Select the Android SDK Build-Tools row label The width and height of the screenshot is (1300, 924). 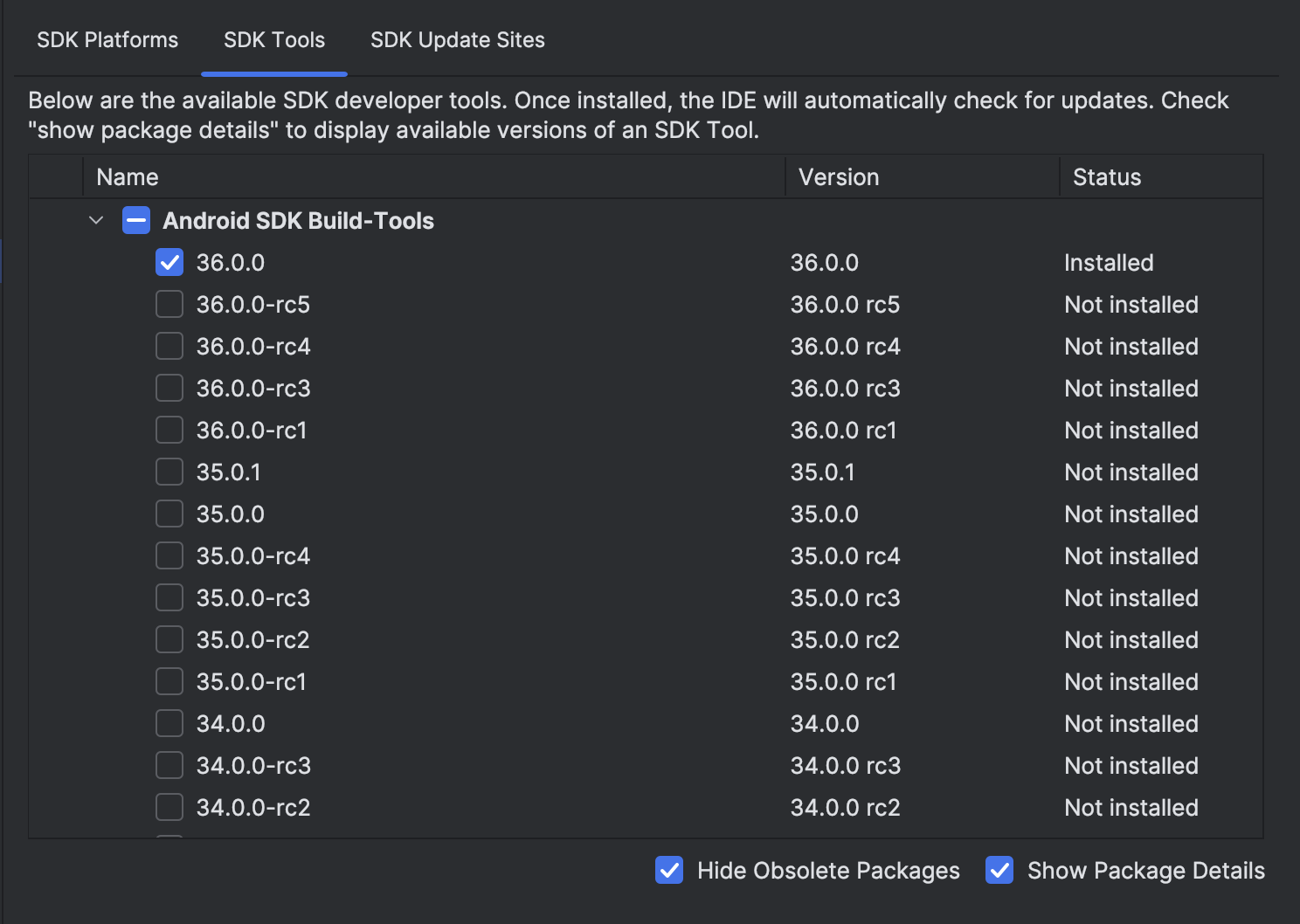tap(298, 220)
